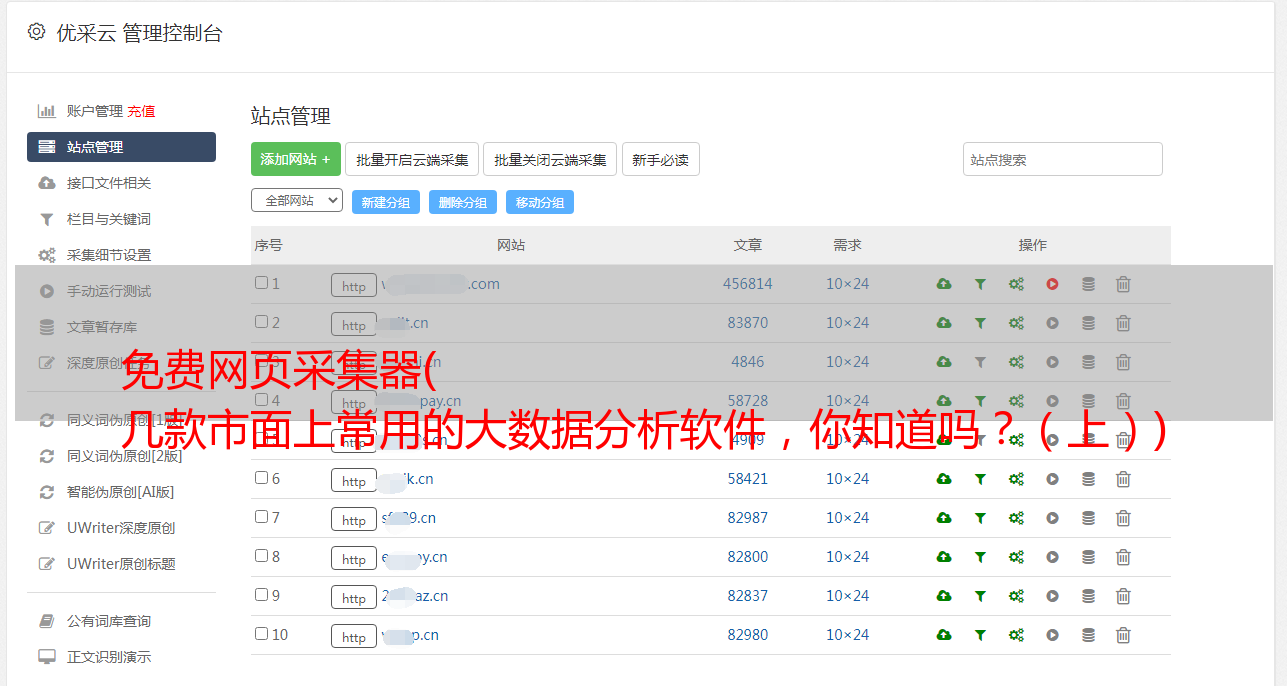Viewport: 1287px width, 686px height.
Task: Click the settings gear icon beside 优采云 title
Action: coord(37,32)
